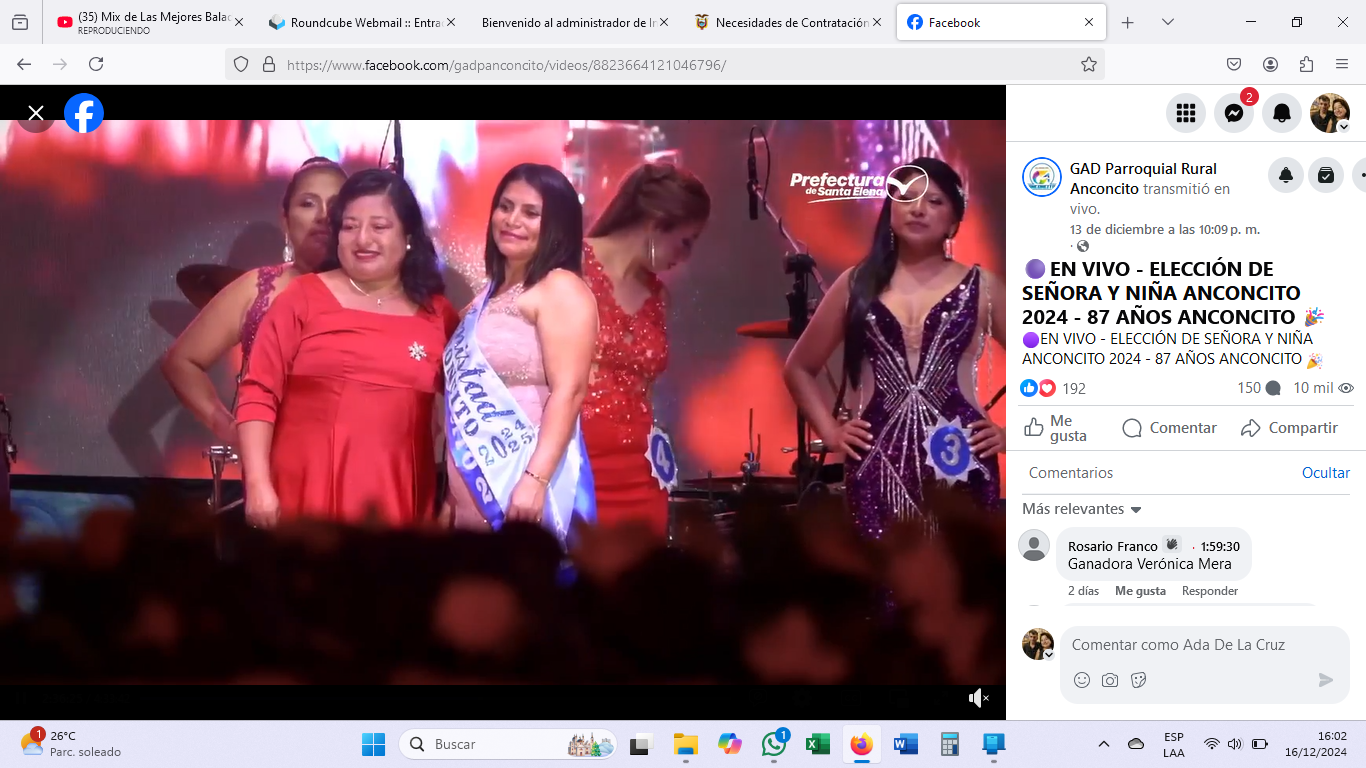
Task: Jump to timestamp 1:59:30 in comment
Action: (x=1220, y=547)
